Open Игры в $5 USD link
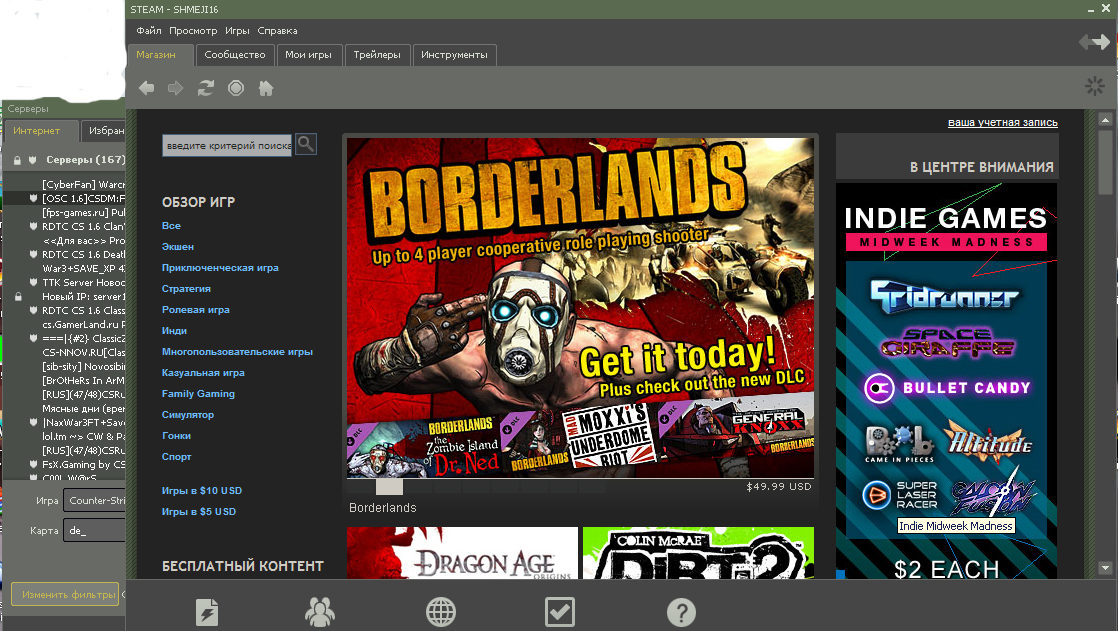1118x631 pixels. pyautogui.click(x=199, y=511)
